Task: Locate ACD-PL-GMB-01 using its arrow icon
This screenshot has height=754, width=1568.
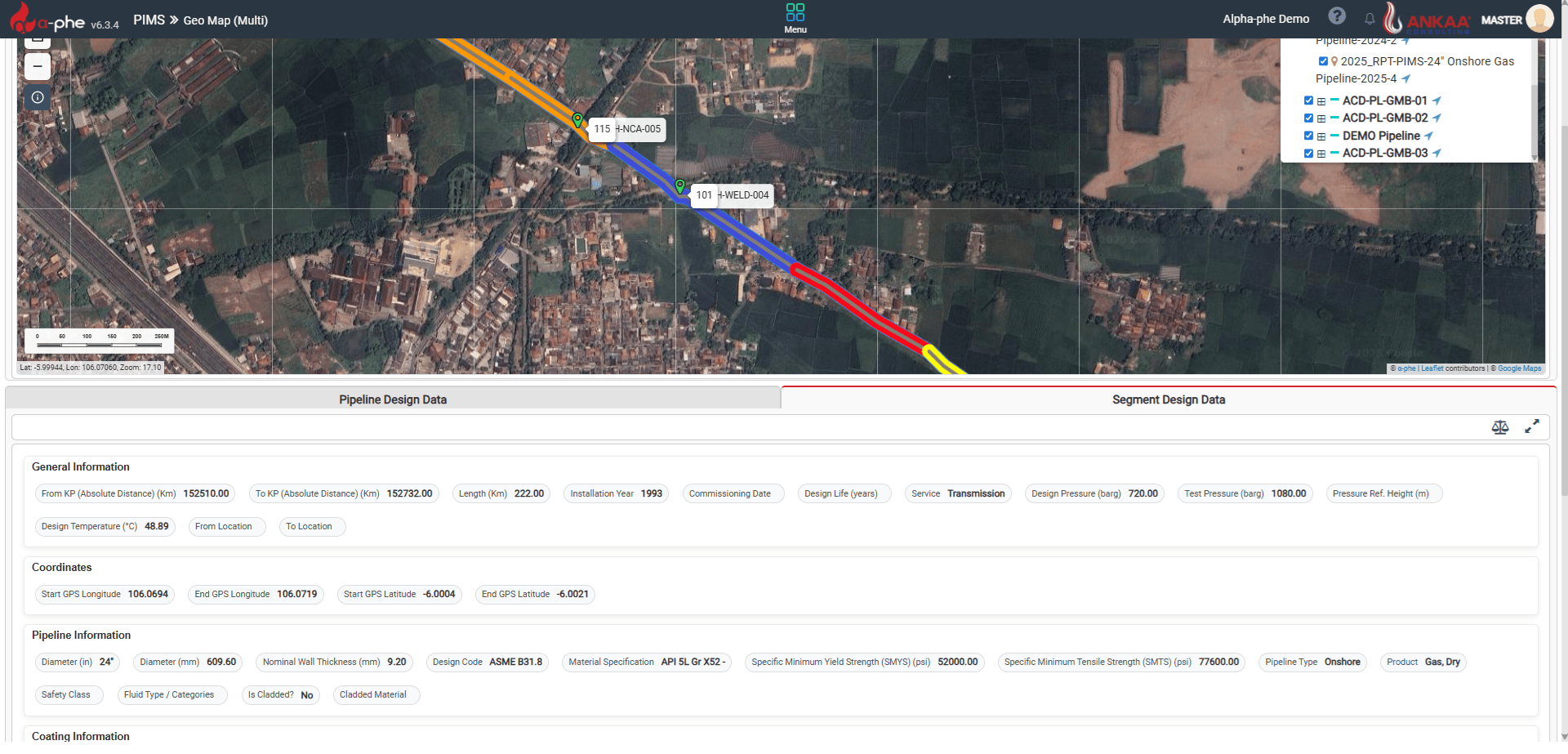Action: click(1437, 100)
